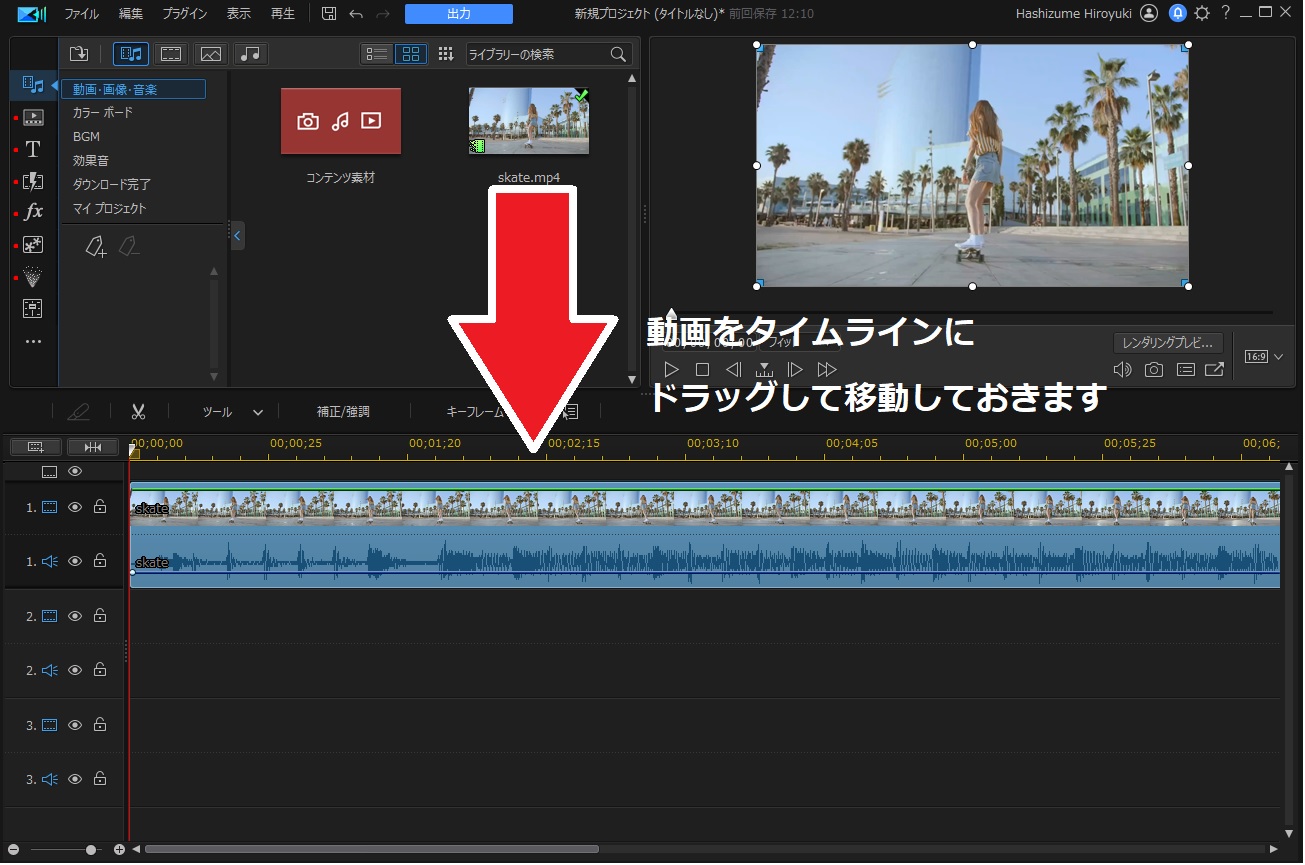Zoom in the timeline with plus button
This screenshot has height=865, width=1305.
pyautogui.click(x=119, y=850)
